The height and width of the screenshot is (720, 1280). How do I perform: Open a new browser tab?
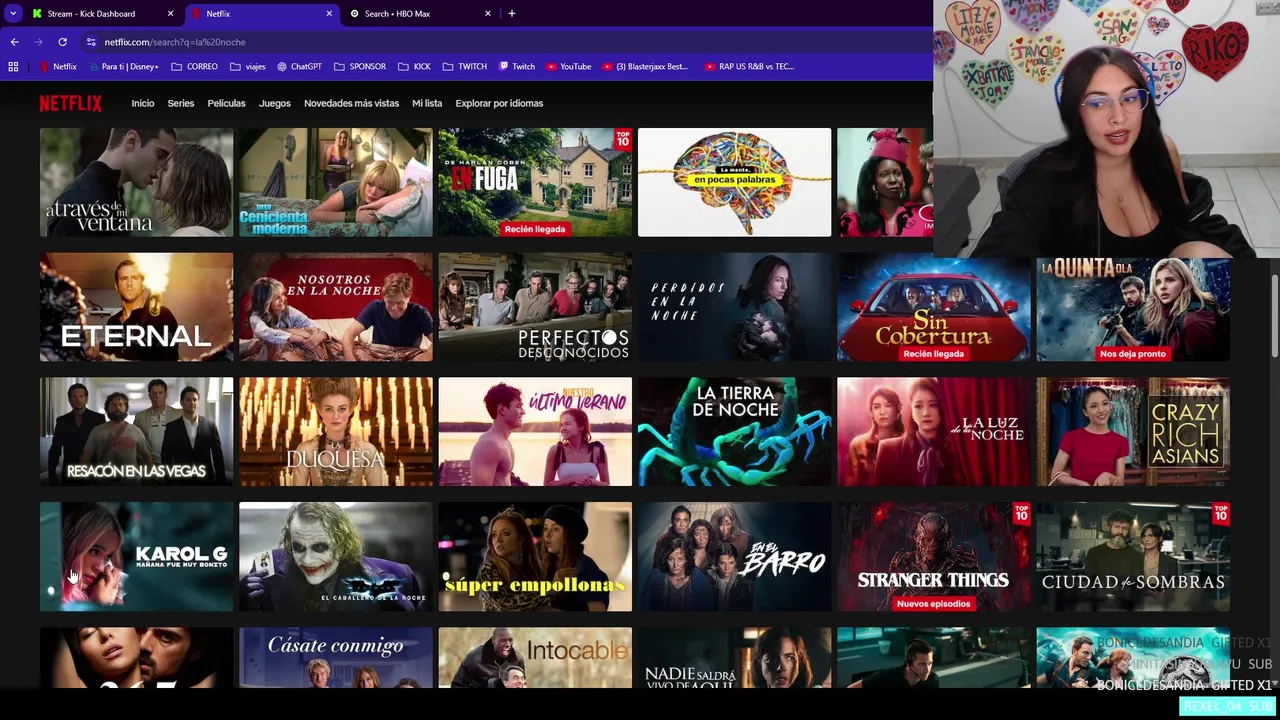coord(512,13)
